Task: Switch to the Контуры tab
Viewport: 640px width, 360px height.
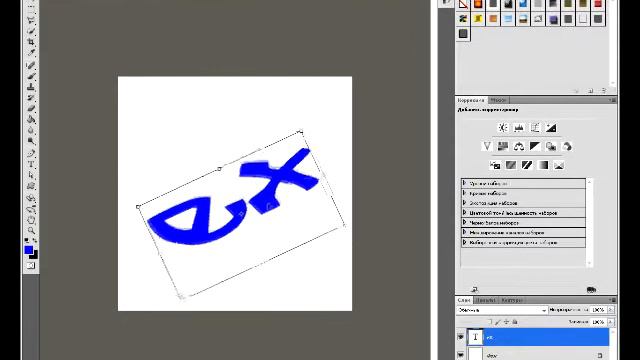Action: [511, 300]
